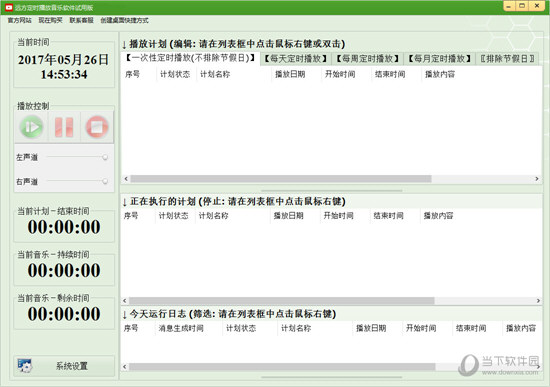This screenshot has width=550, height=387.
Task: Open 系统设置 button
Action: [x=64, y=366]
